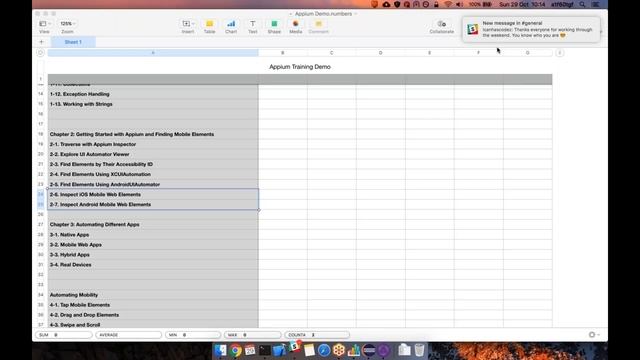Select cell '2-7. Inspect Android Mobile Web Elements'
640x360 pixels.
153,204
